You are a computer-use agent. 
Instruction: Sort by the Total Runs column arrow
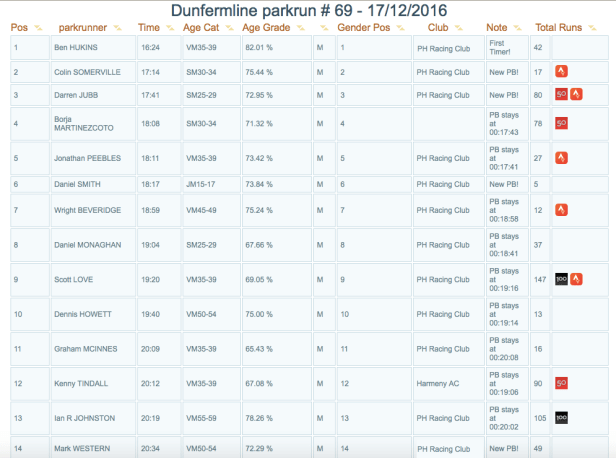[x=592, y=28]
